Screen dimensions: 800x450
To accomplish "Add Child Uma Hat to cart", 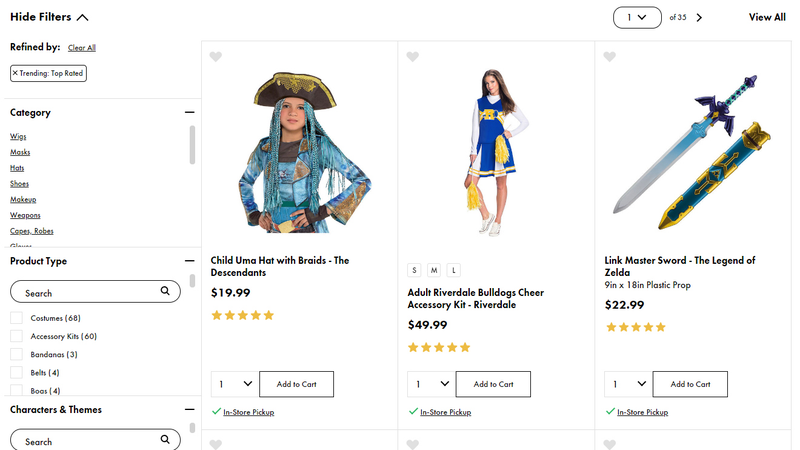I will coord(296,384).
